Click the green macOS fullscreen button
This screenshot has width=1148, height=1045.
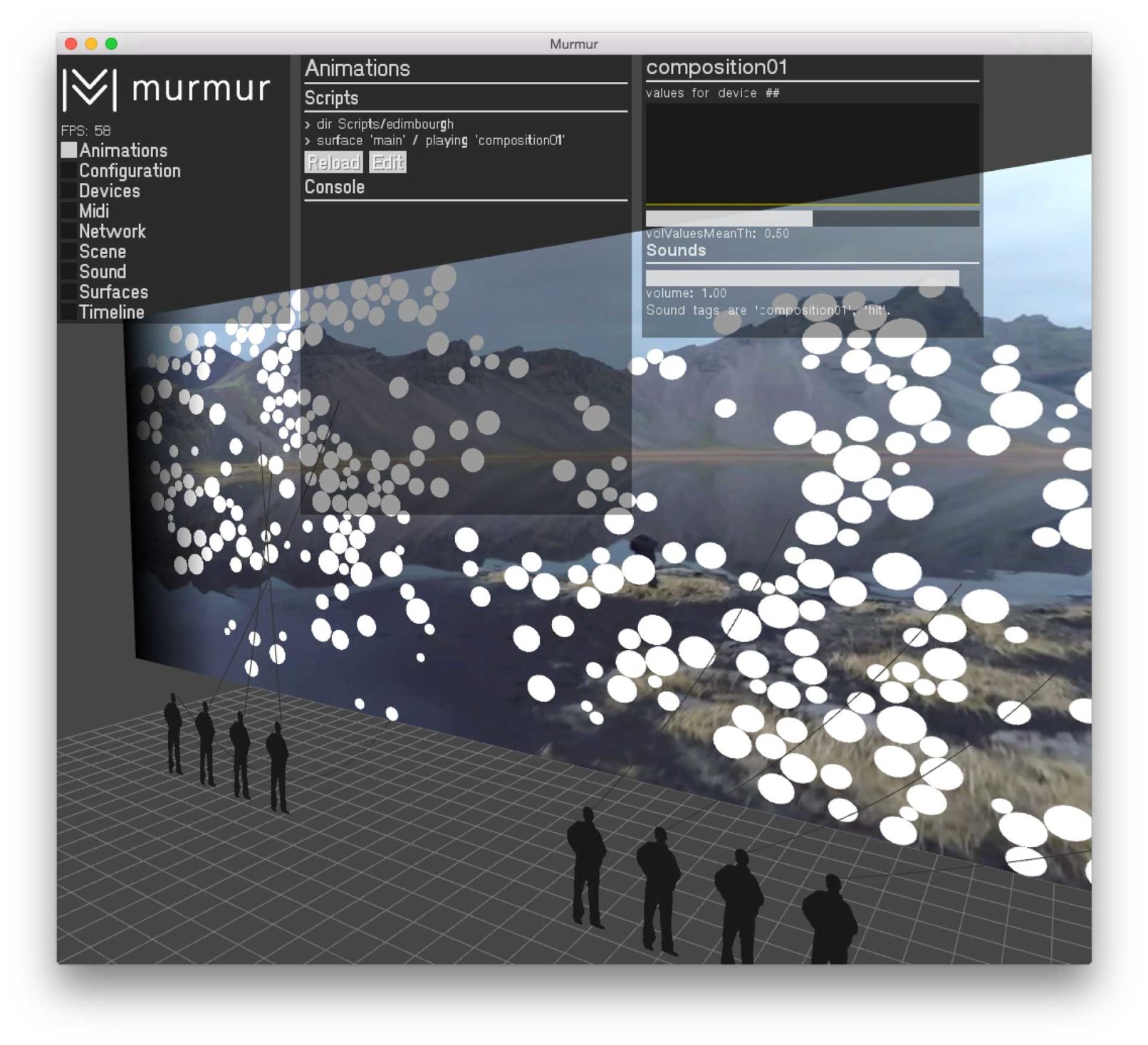click(112, 43)
